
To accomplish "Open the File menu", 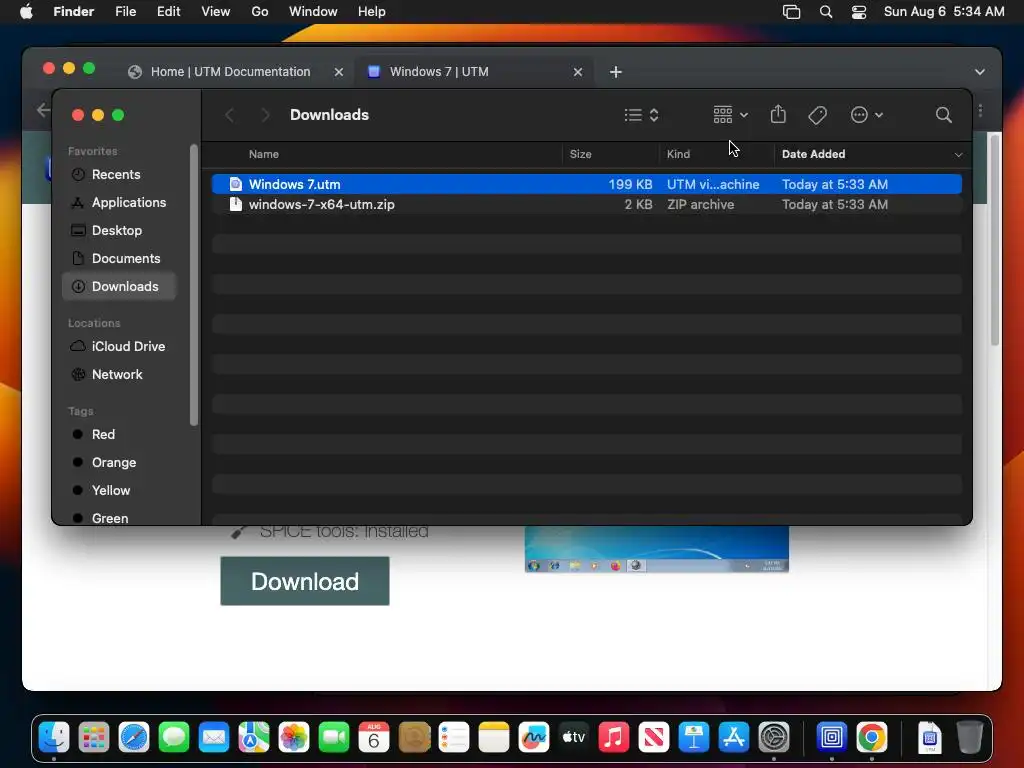I will tap(125, 12).
